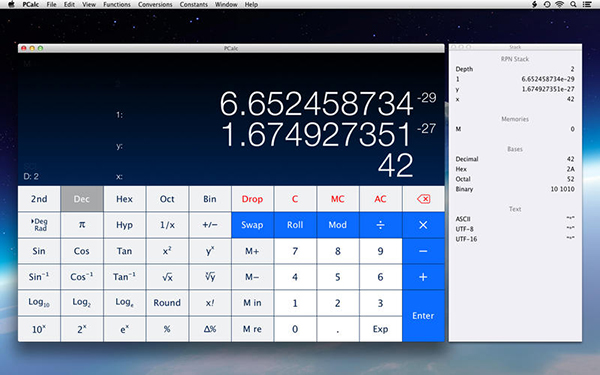Toggle the Hyp hyperbolic key

(x=124, y=225)
